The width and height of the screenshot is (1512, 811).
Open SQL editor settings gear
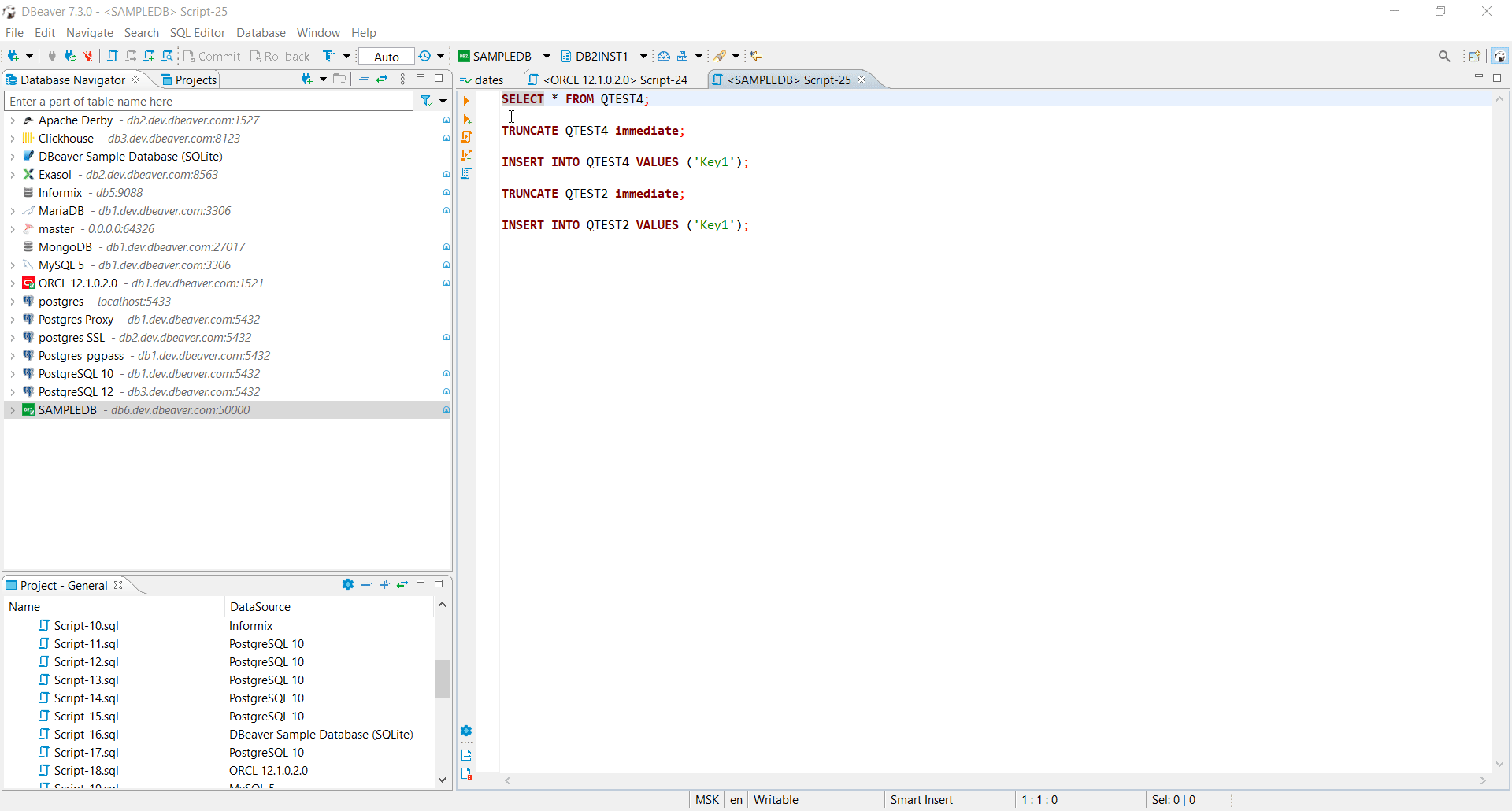467,731
